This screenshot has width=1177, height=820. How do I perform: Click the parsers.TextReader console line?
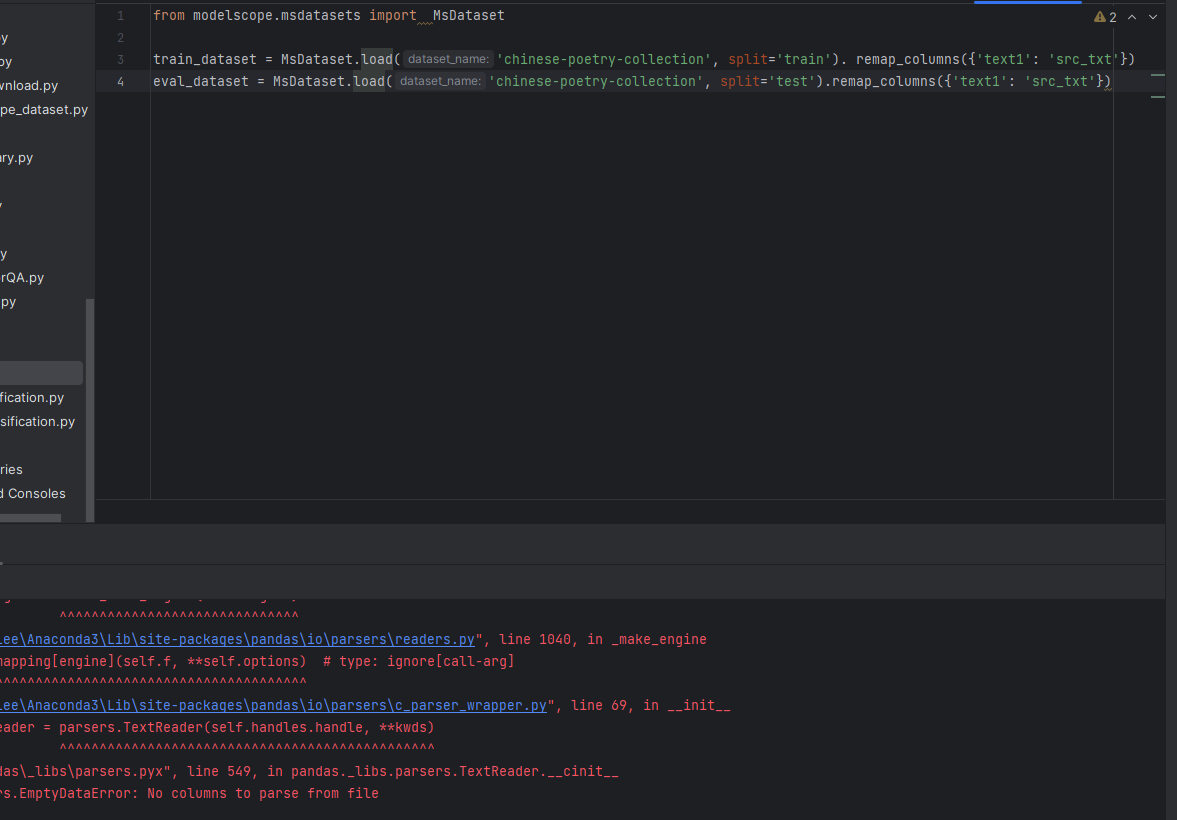(x=217, y=727)
